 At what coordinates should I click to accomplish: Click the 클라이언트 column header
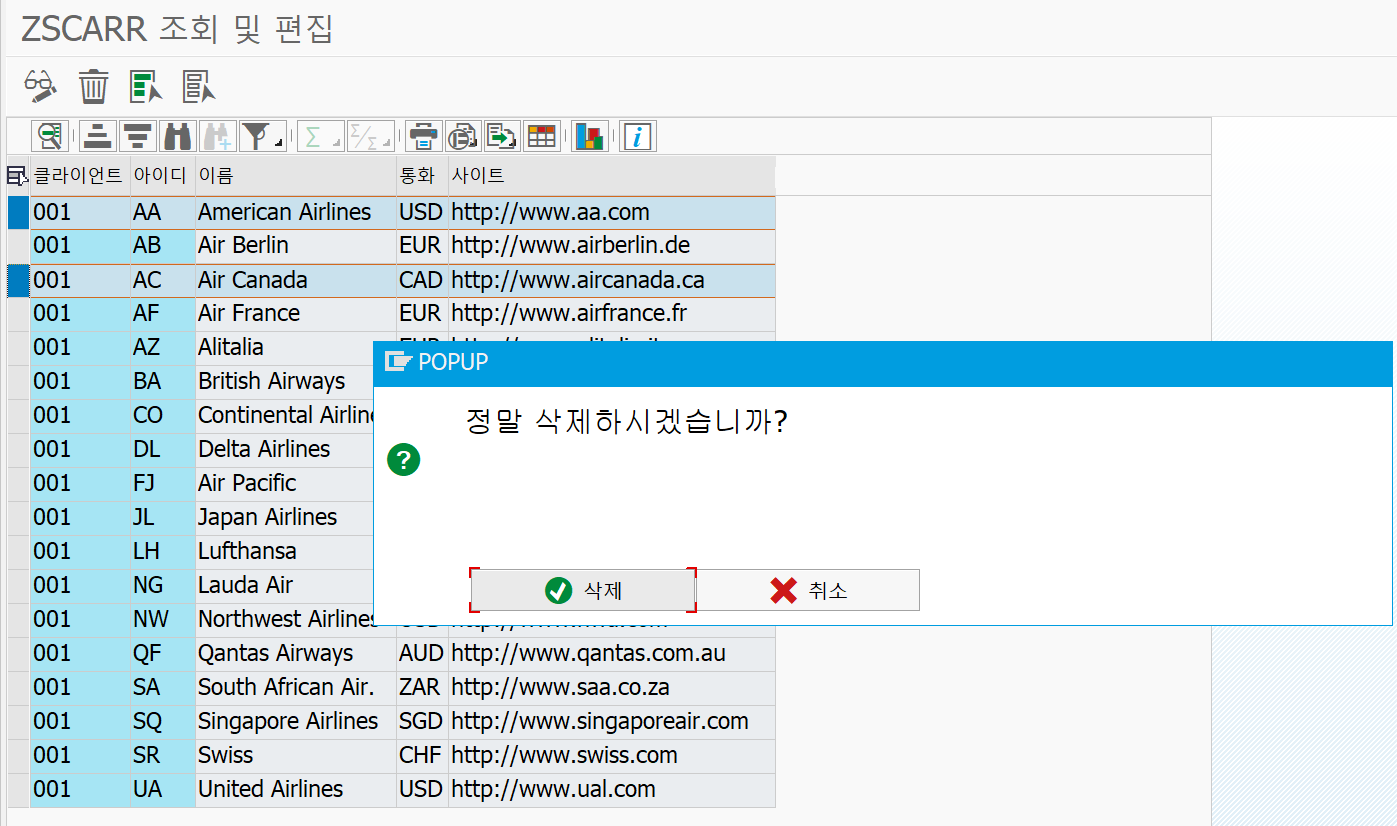(x=80, y=176)
